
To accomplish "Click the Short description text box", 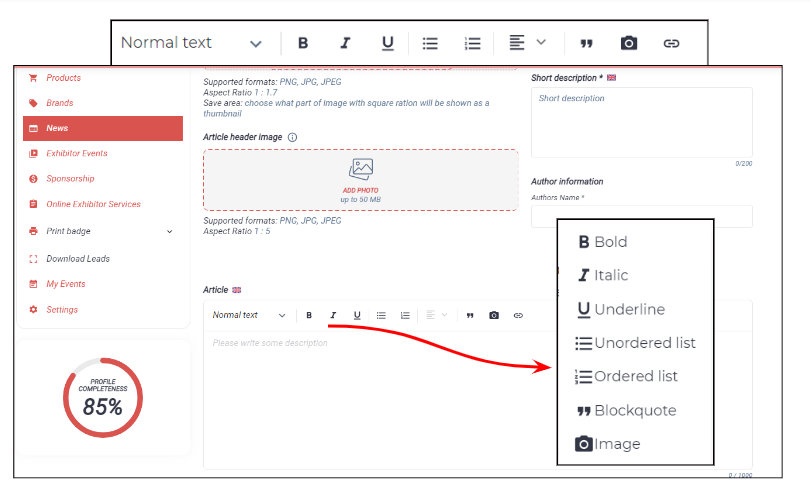I will pos(641,122).
